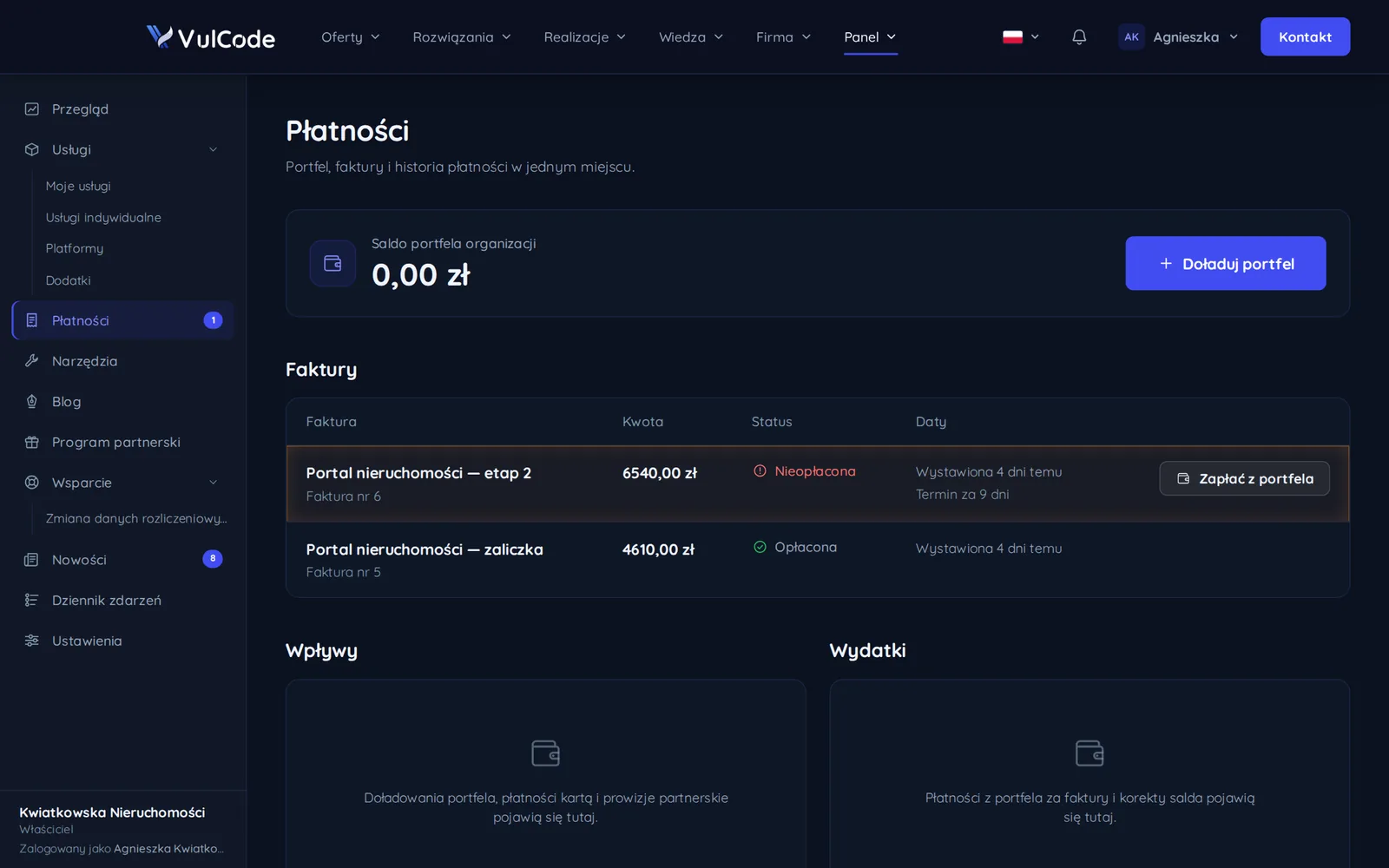Open Dodatki in the sidebar

pos(68,280)
